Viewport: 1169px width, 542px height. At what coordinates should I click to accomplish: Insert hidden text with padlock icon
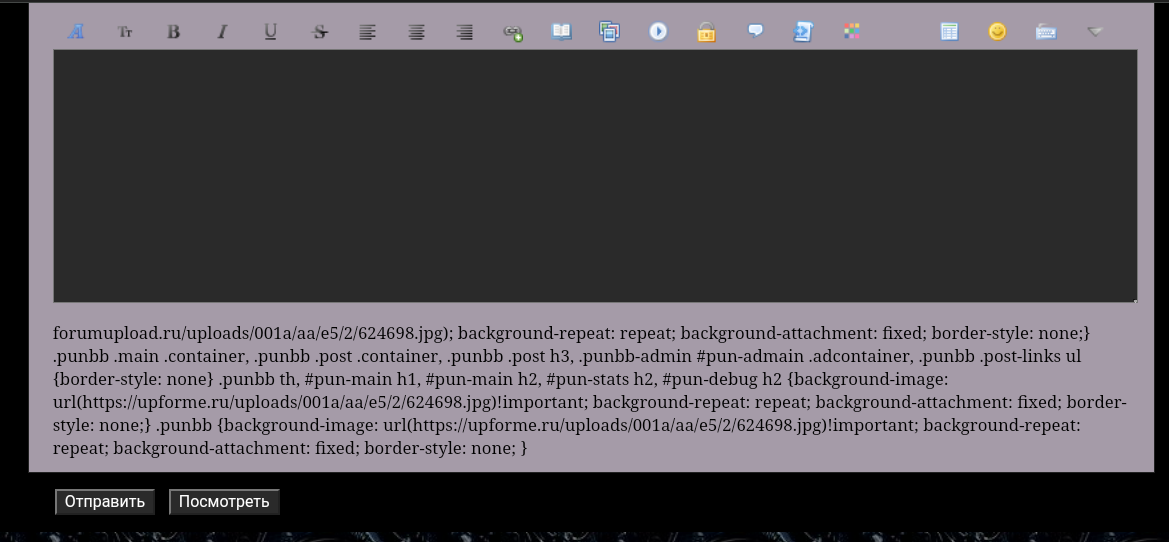(706, 31)
